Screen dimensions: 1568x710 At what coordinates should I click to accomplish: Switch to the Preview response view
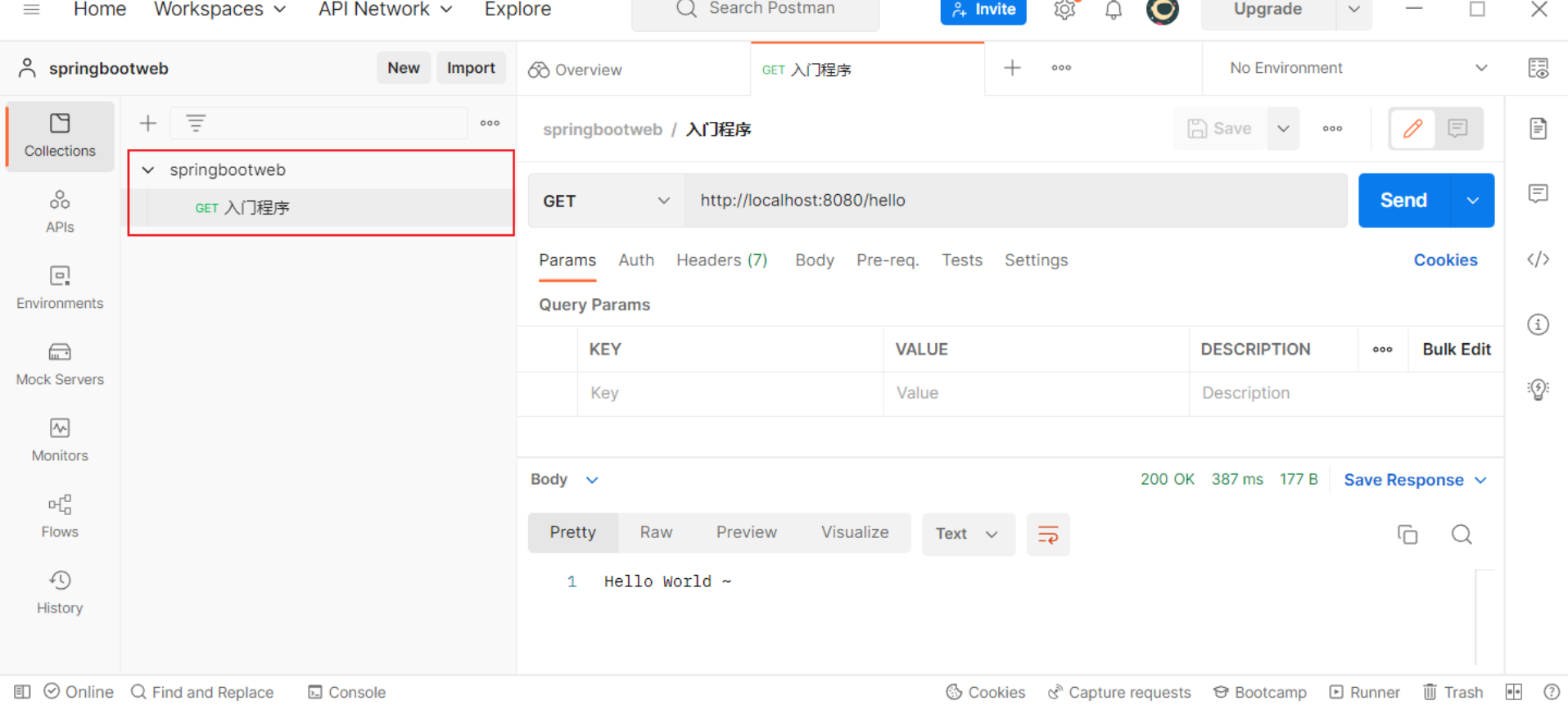pyautogui.click(x=746, y=532)
